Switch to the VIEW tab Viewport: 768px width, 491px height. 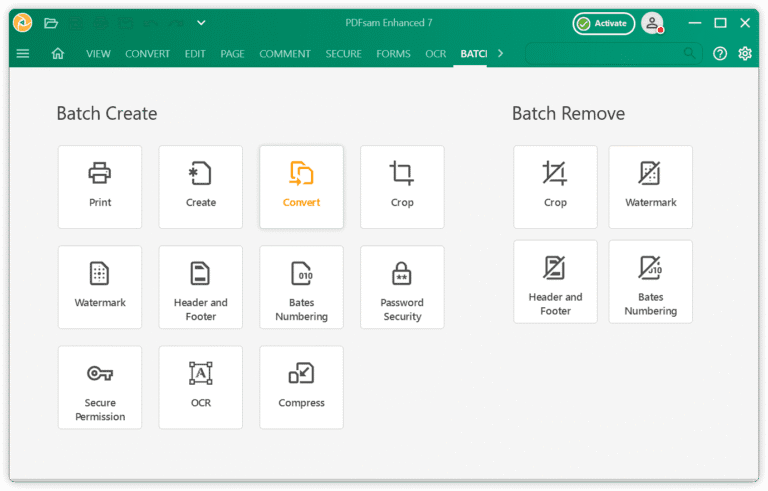pos(98,54)
